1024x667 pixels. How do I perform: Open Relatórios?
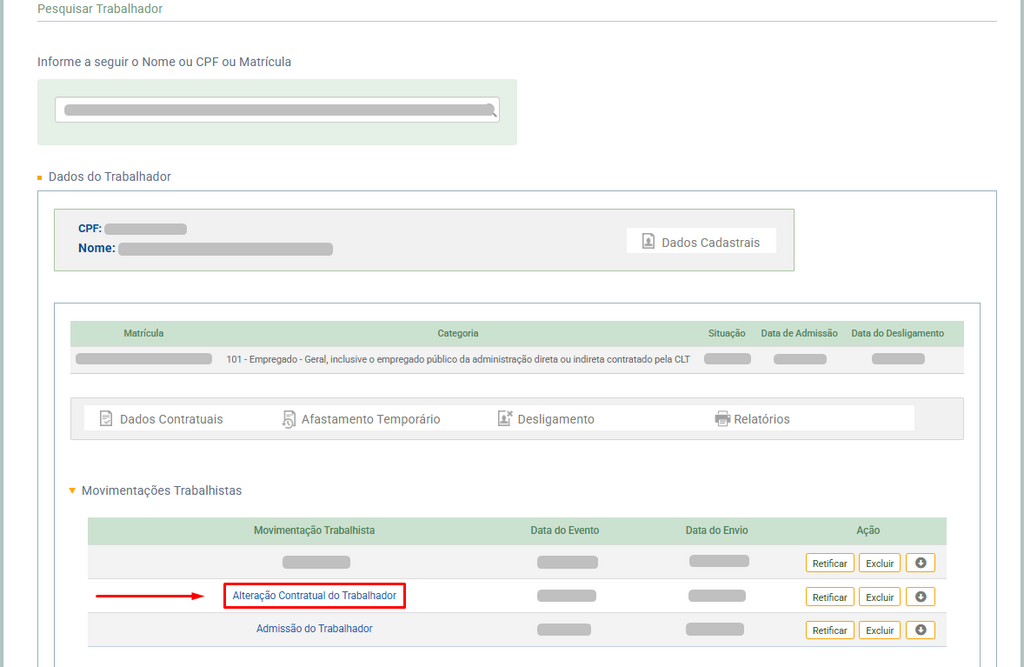pyautogui.click(x=752, y=419)
